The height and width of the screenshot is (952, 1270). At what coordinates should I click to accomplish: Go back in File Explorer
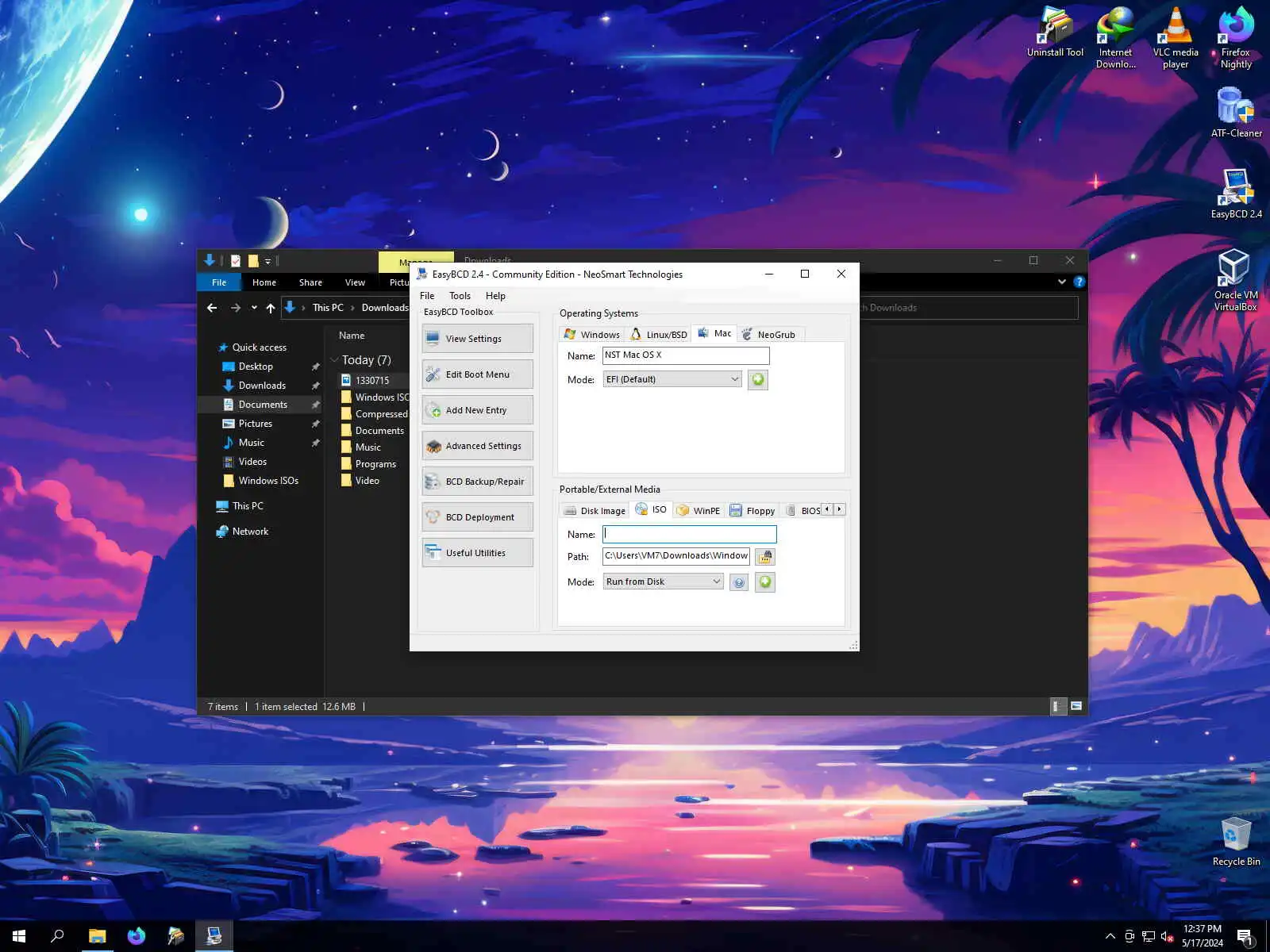pos(212,308)
